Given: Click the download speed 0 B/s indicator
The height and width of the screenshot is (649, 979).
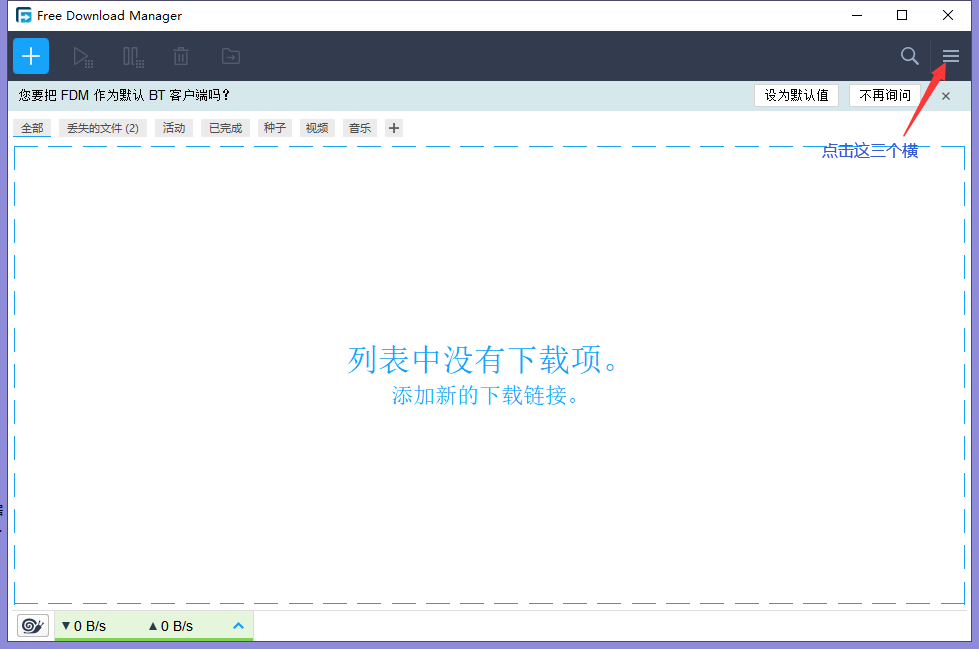Looking at the screenshot, I should [84, 626].
